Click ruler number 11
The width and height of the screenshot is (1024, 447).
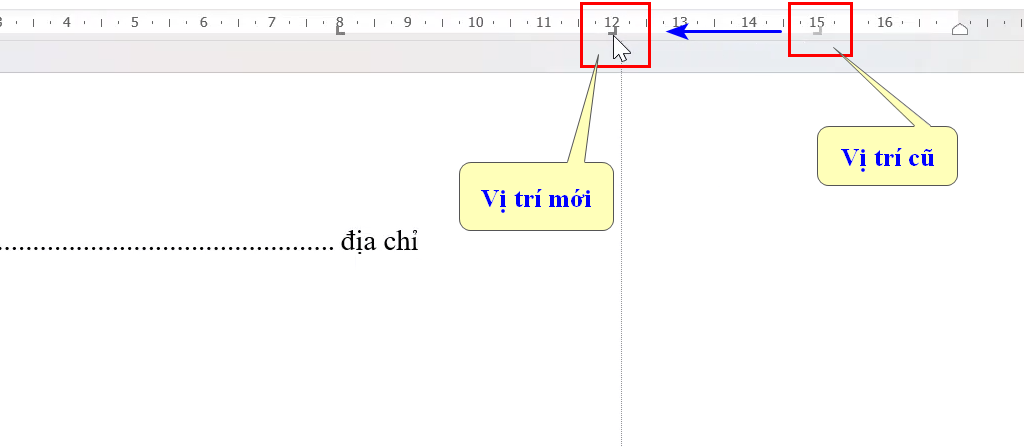(x=543, y=22)
